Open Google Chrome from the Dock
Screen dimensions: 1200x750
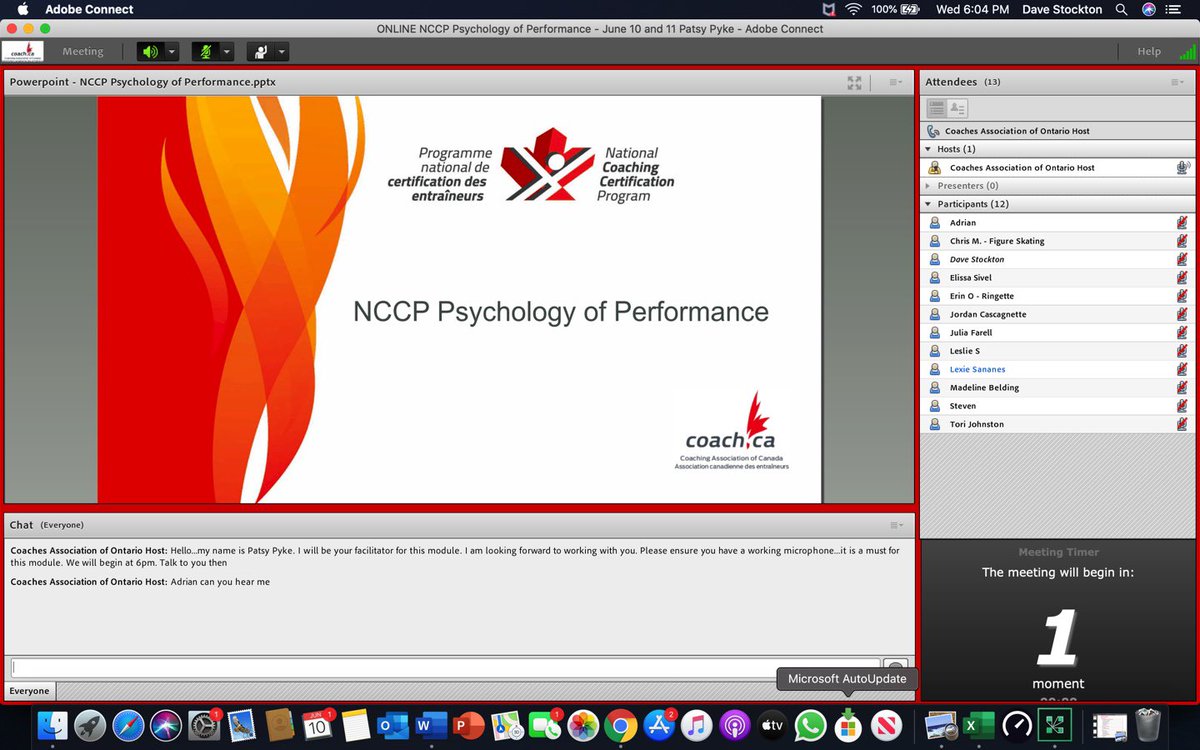621,725
